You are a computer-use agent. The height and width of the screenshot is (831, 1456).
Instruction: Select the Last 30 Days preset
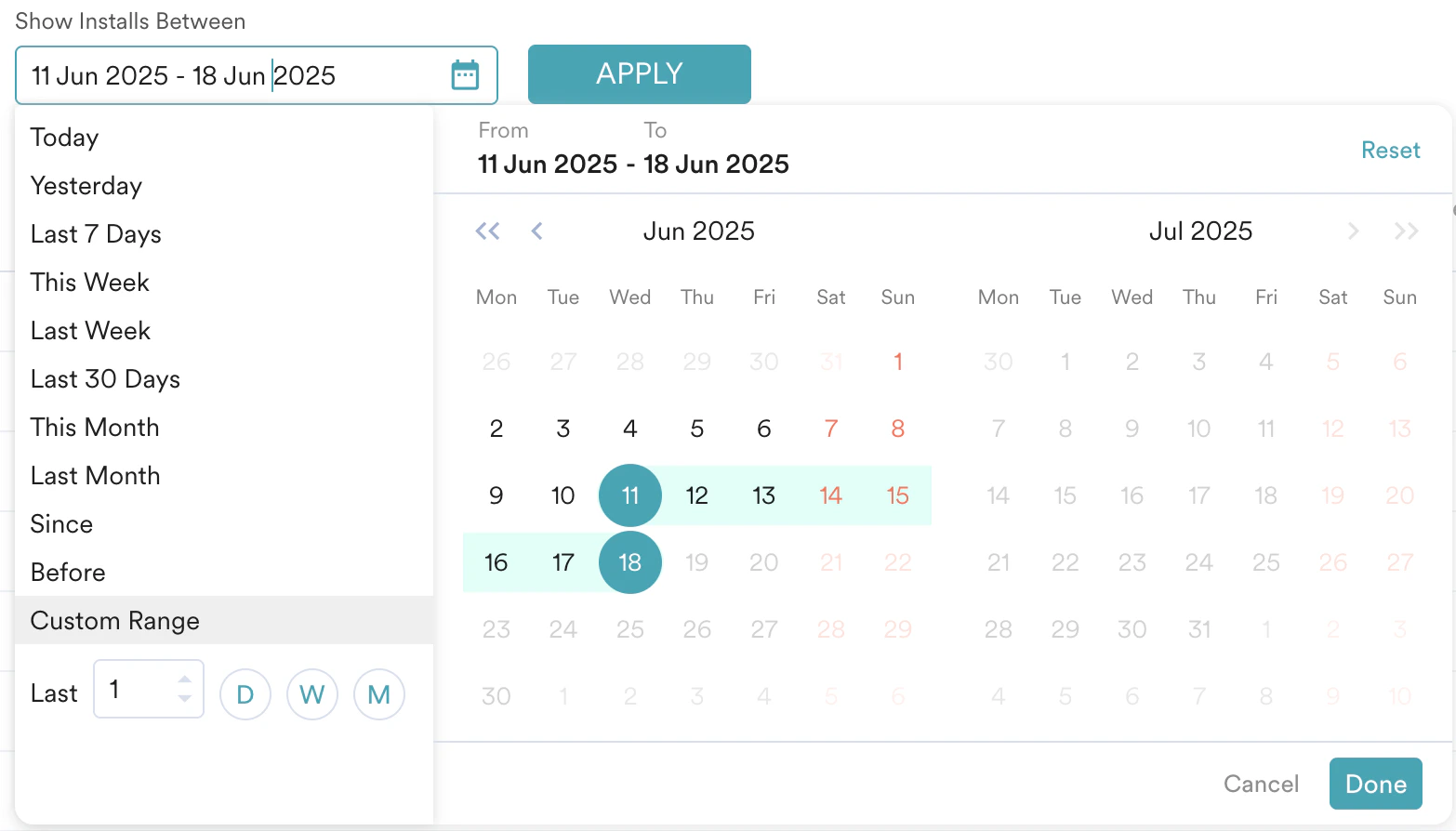tap(104, 378)
